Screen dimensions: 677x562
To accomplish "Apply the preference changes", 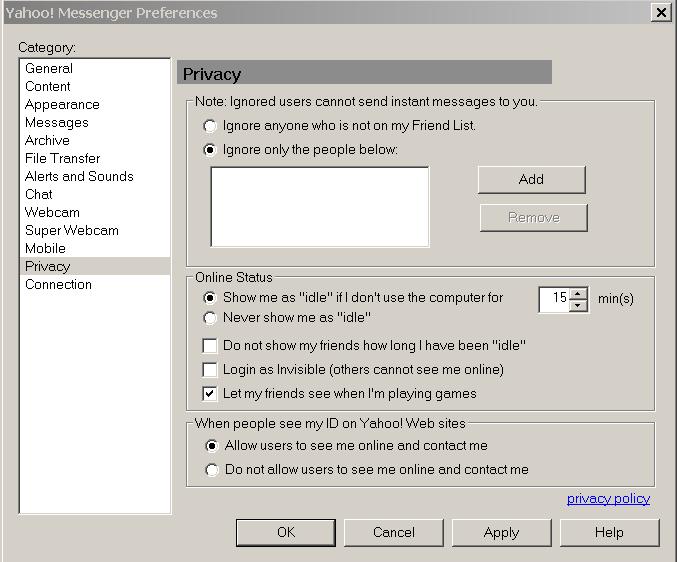I will click(x=502, y=532).
